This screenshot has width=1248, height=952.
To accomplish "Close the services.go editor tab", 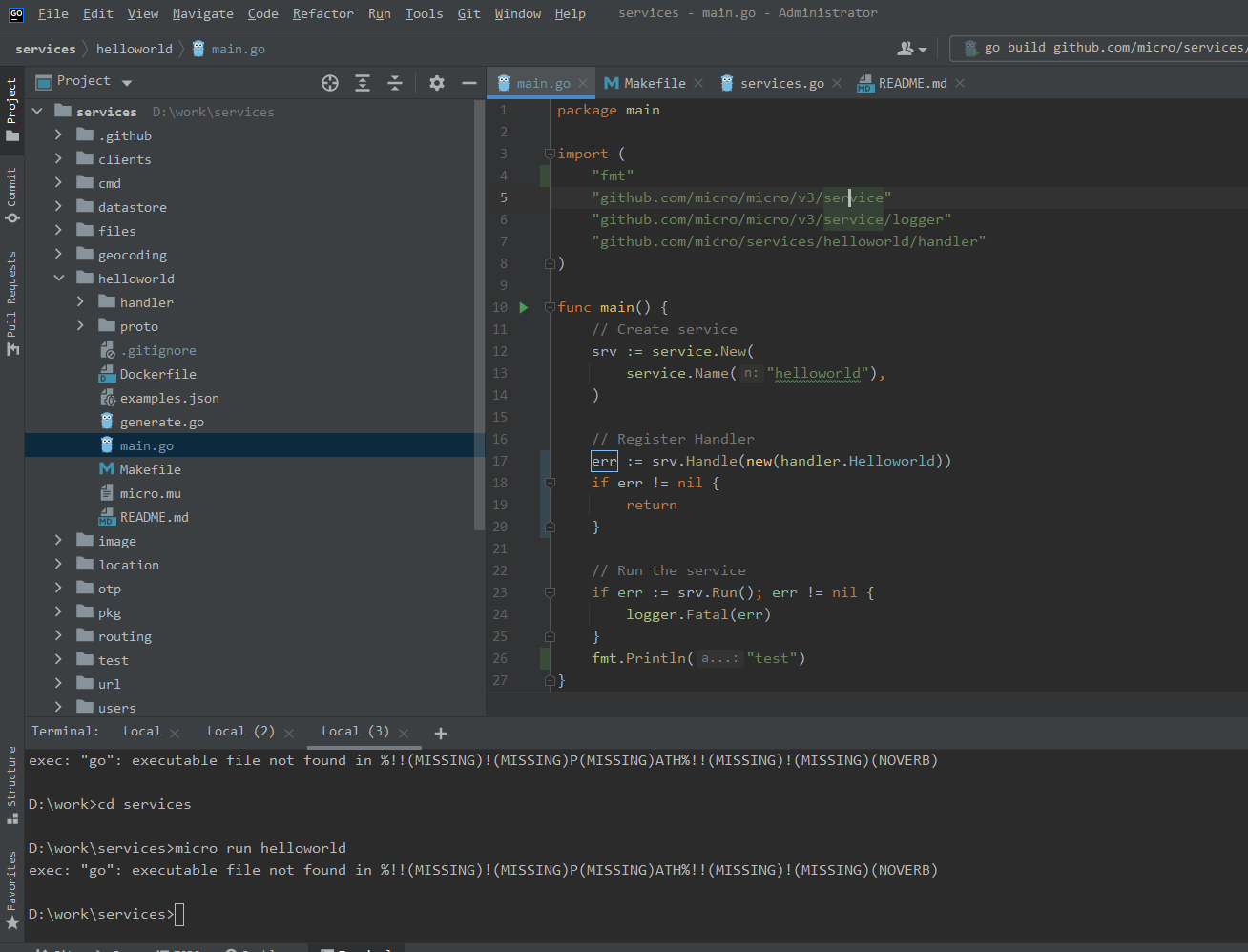I will (x=837, y=83).
